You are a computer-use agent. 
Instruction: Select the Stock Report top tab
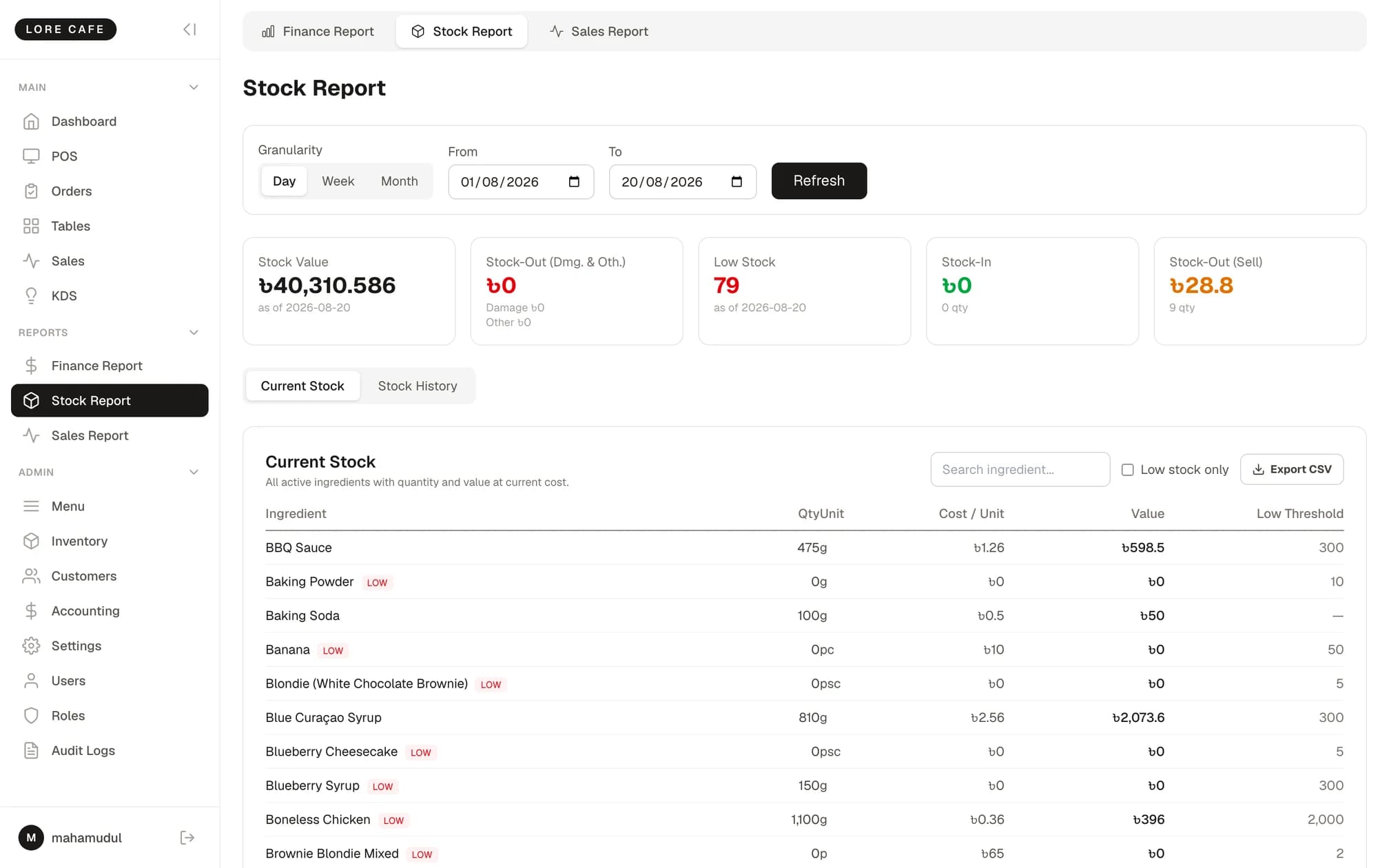pyautogui.click(x=462, y=32)
